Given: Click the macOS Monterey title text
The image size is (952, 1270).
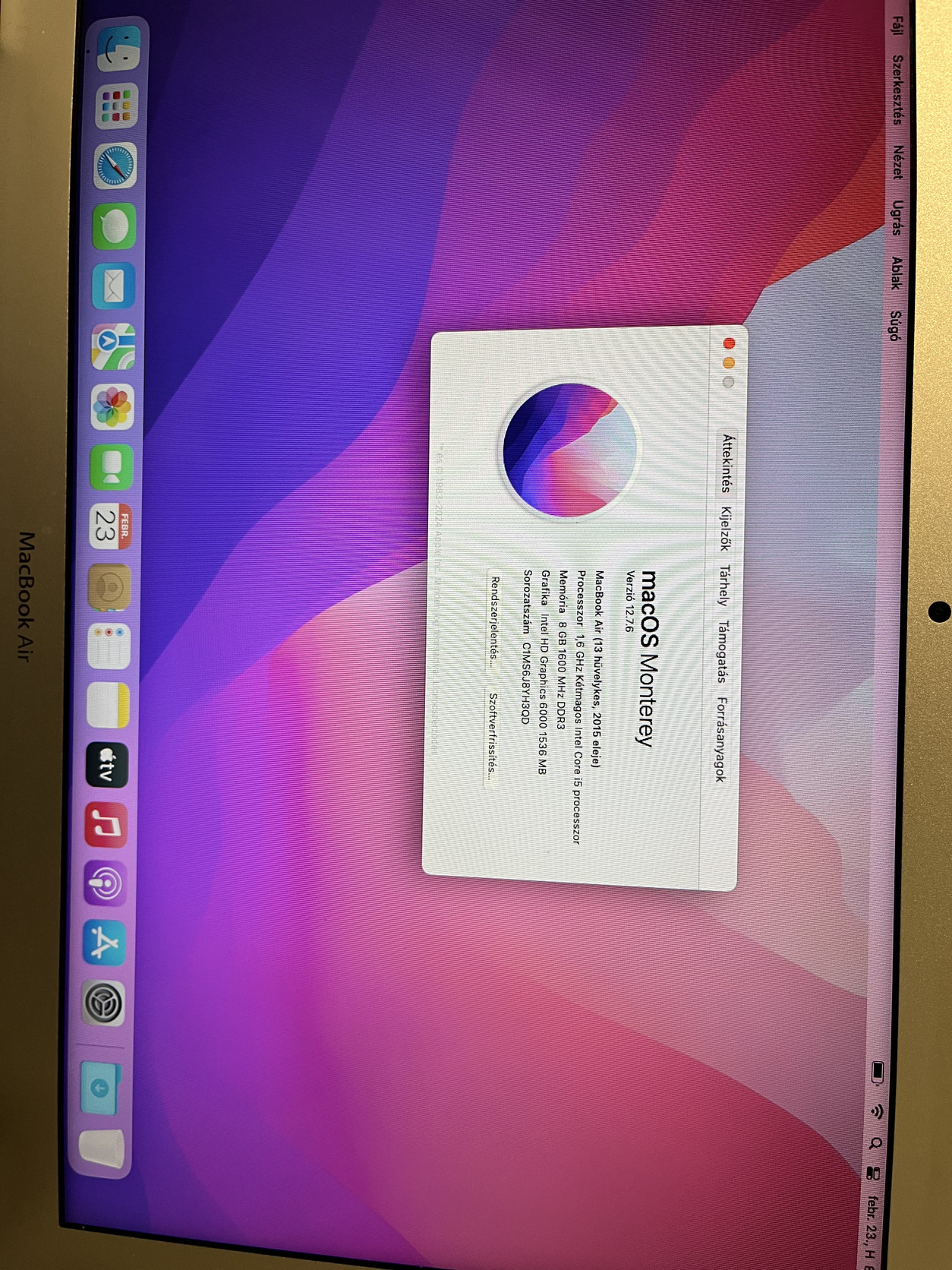Looking at the screenshot, I should point(648,659).
